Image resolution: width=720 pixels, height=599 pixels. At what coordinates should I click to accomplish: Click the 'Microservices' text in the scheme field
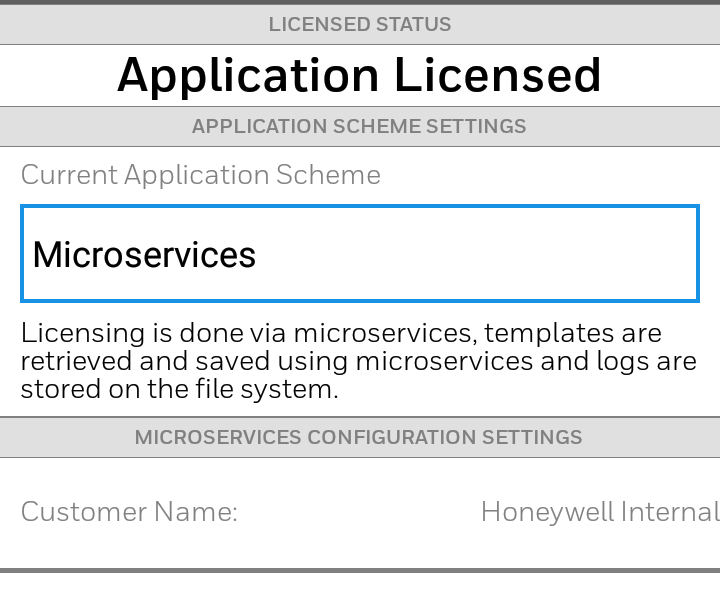(x=144, y=255)
